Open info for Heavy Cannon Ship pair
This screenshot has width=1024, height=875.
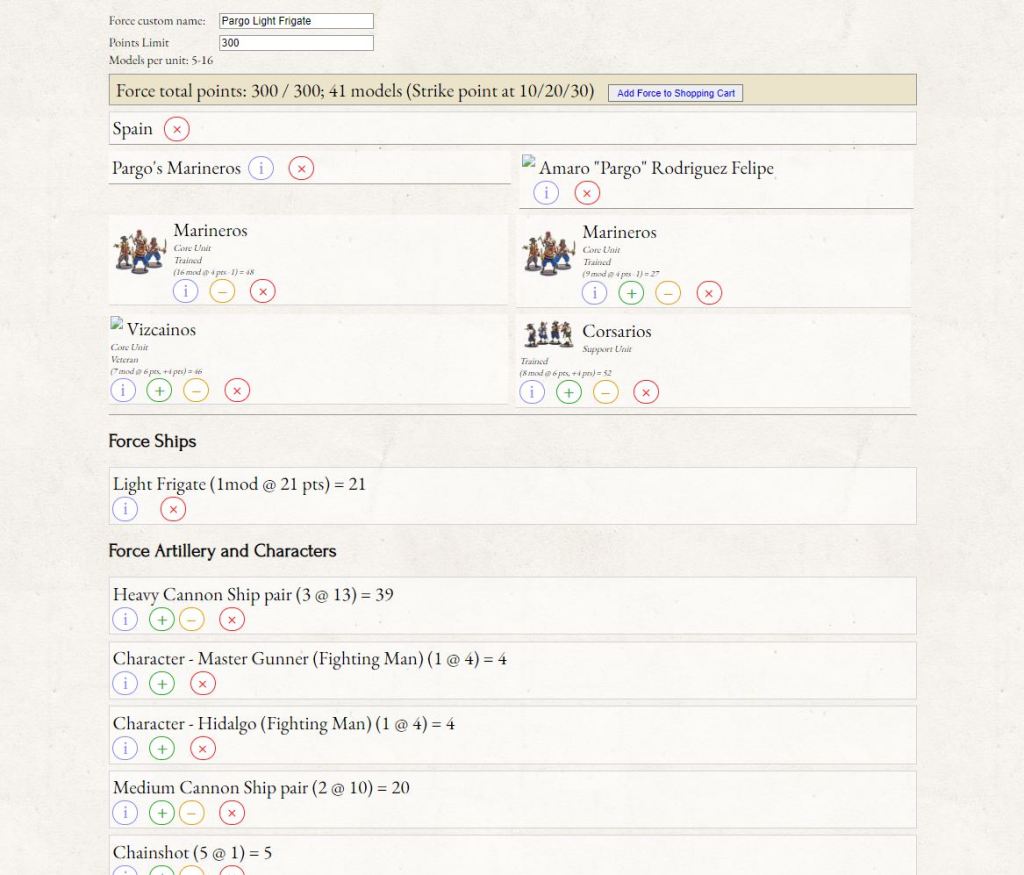pos(125,619)
